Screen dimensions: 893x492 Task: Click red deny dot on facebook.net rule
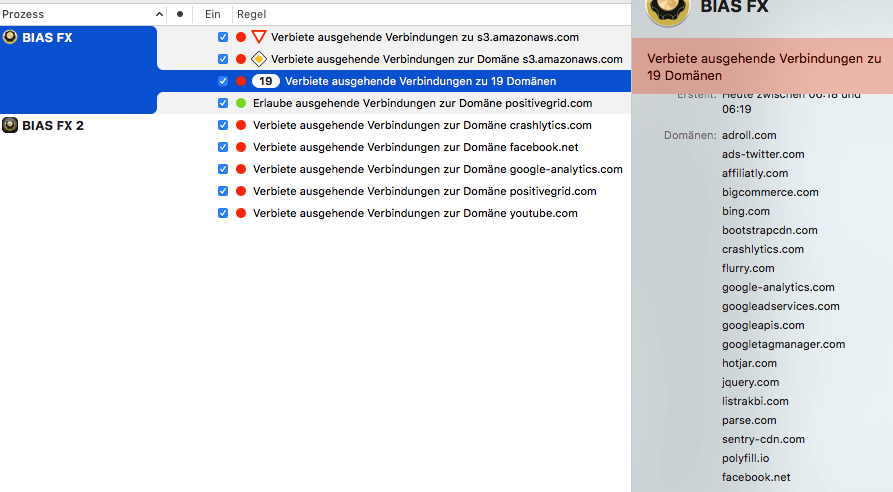click(x=241, y=147)
